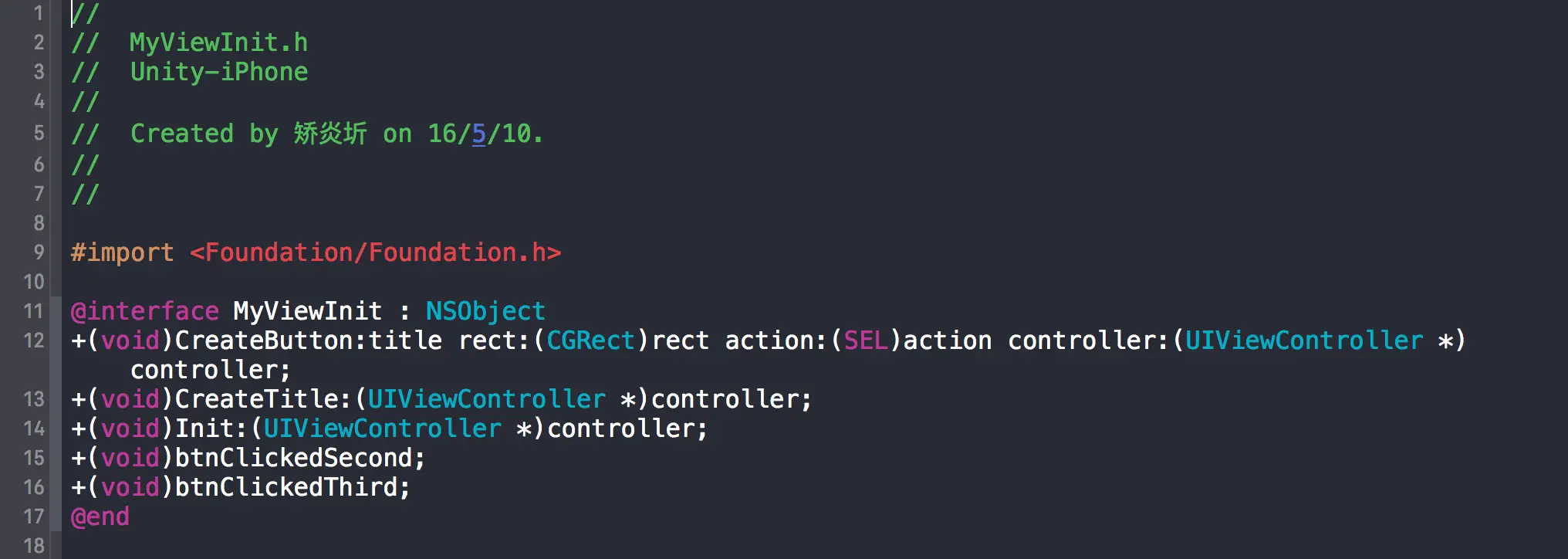The image size is (1568, 559).
Task: Click the Foundation/Foundation.h header path
Action: pyautogui.click(x=376, y=252)
